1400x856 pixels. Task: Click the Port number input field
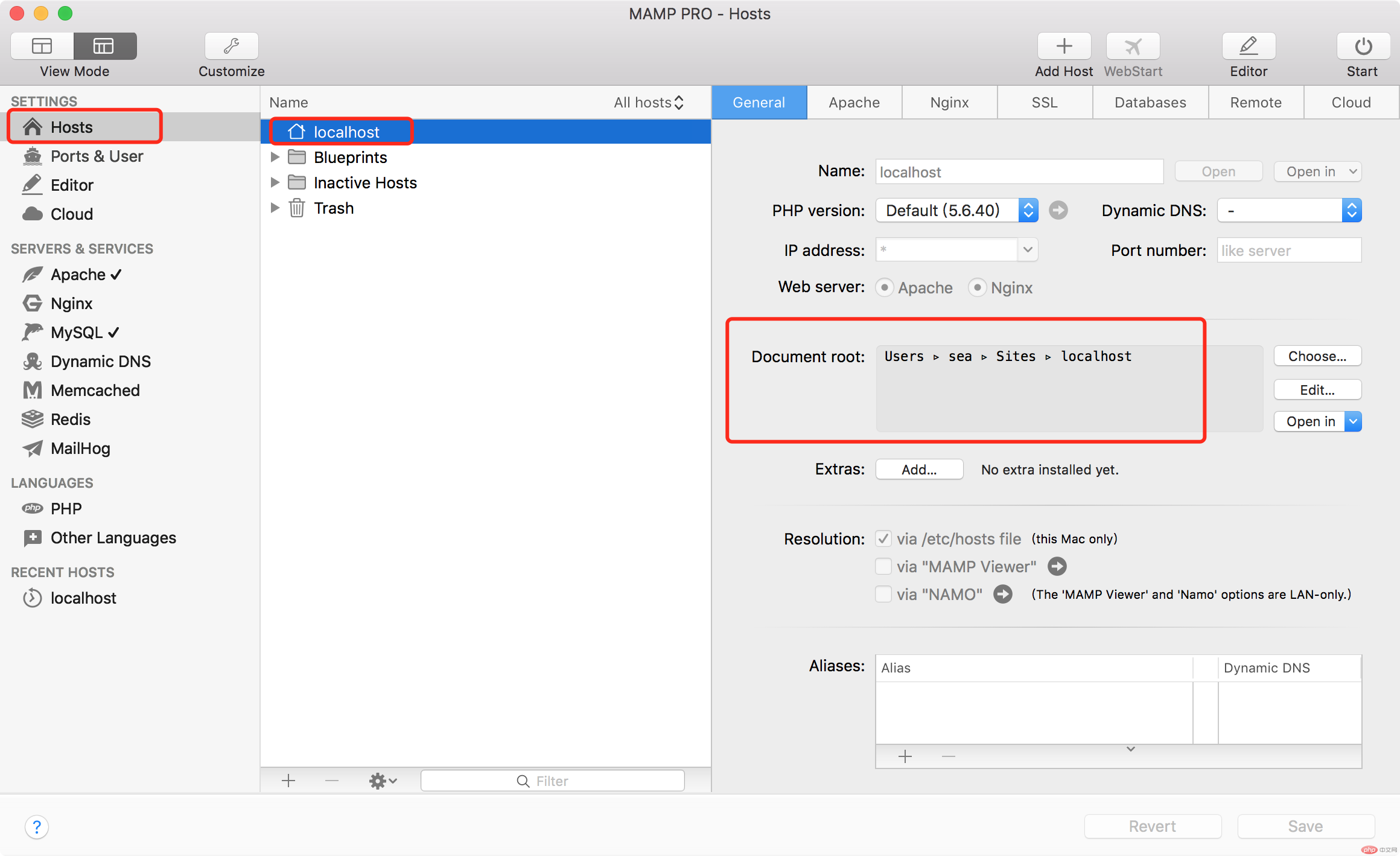coord(1290,250)
